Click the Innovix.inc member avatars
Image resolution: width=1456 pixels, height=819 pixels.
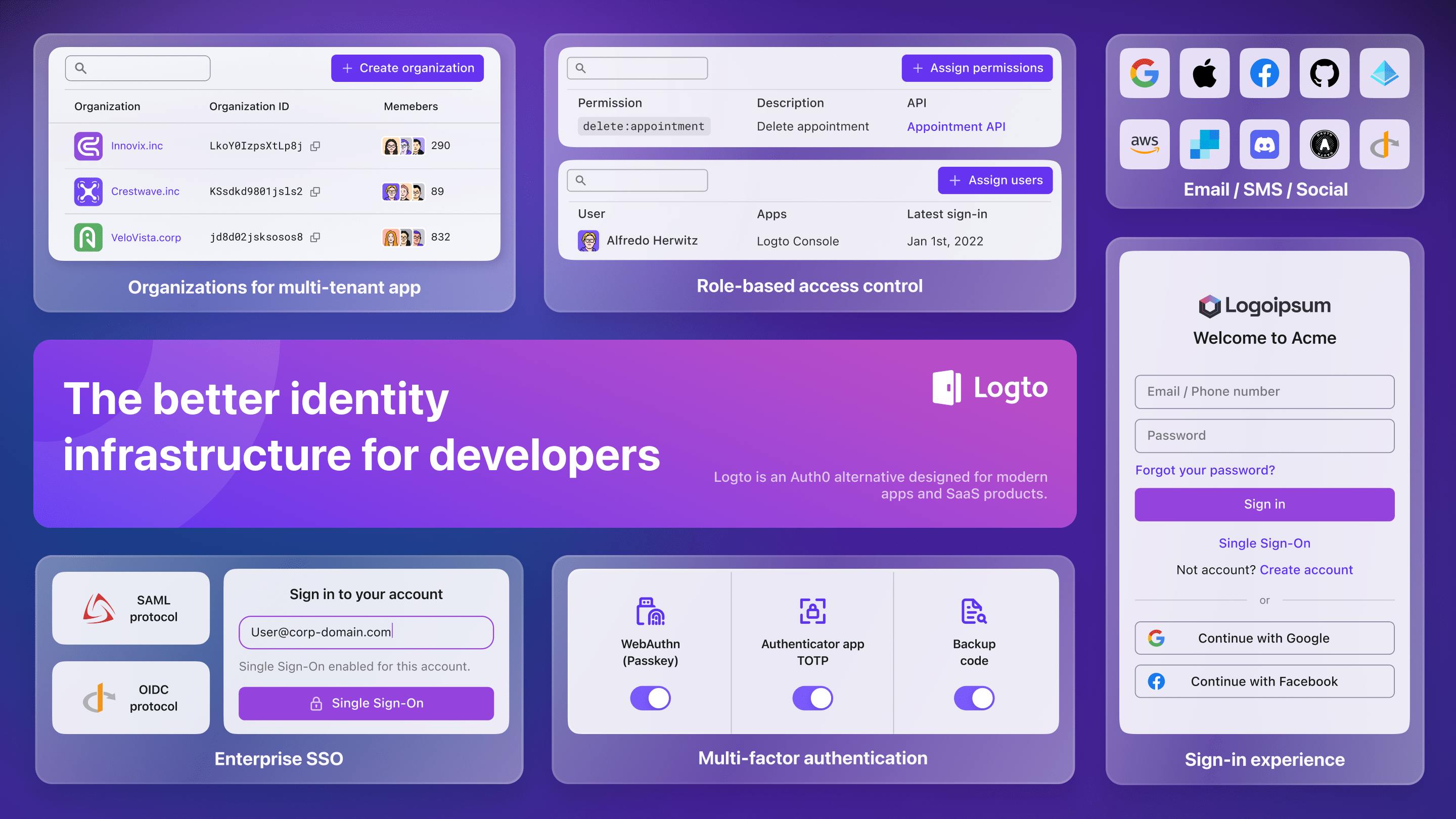[403, 146]
